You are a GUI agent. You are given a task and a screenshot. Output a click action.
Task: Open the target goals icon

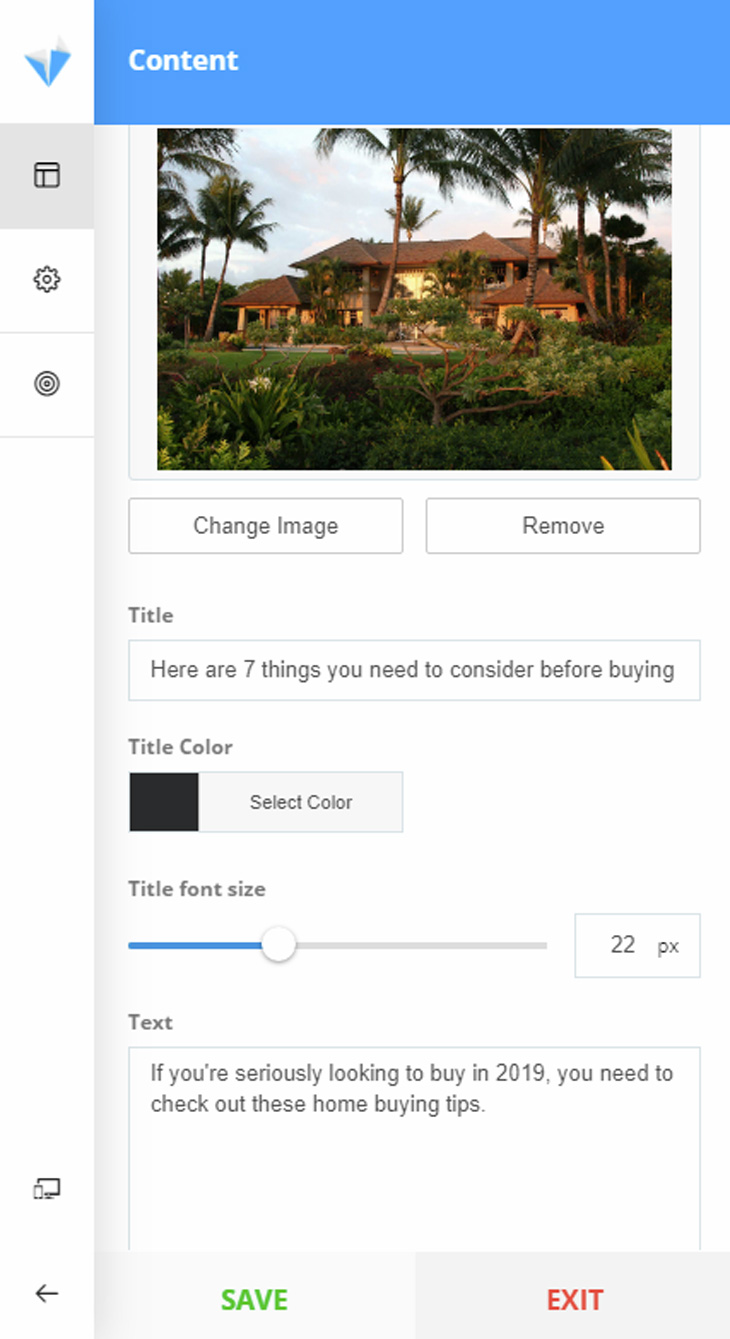point(47,383)
